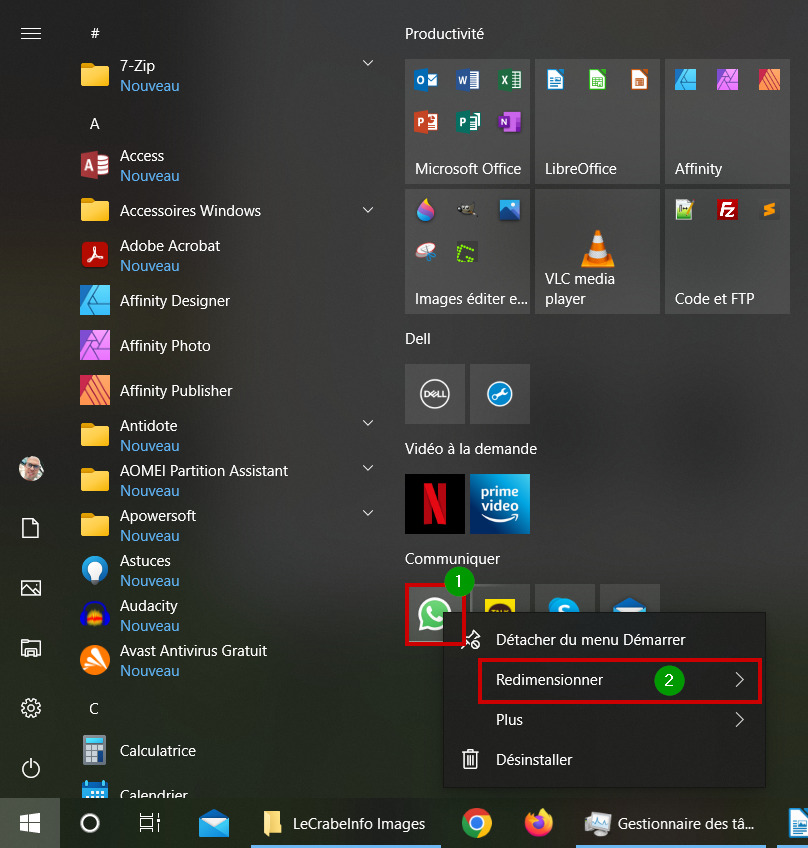Choose Plus in context menu
The width and height of the screenshot is (808, 848).
click(604, 720)
